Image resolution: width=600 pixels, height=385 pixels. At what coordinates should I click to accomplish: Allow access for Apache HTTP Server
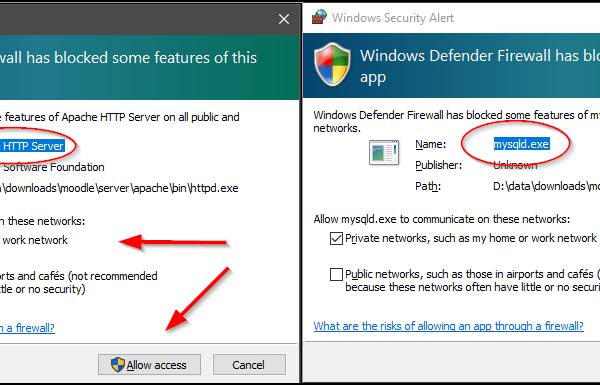point(149,364)
